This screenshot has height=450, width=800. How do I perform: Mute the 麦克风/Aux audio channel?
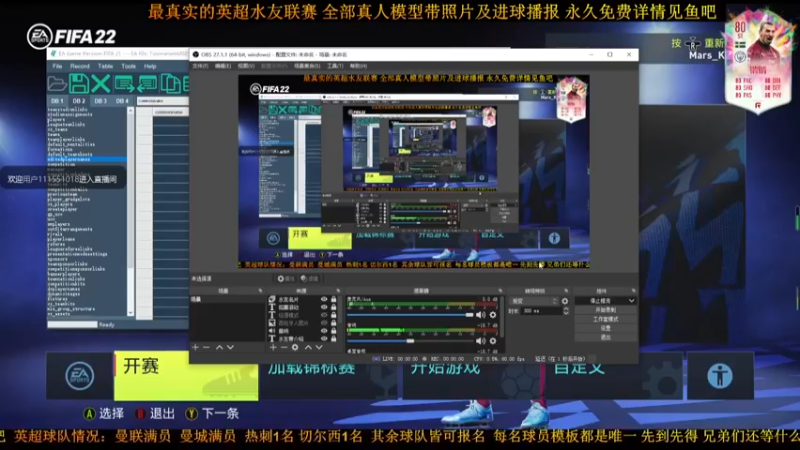click(x=480, y=315)
